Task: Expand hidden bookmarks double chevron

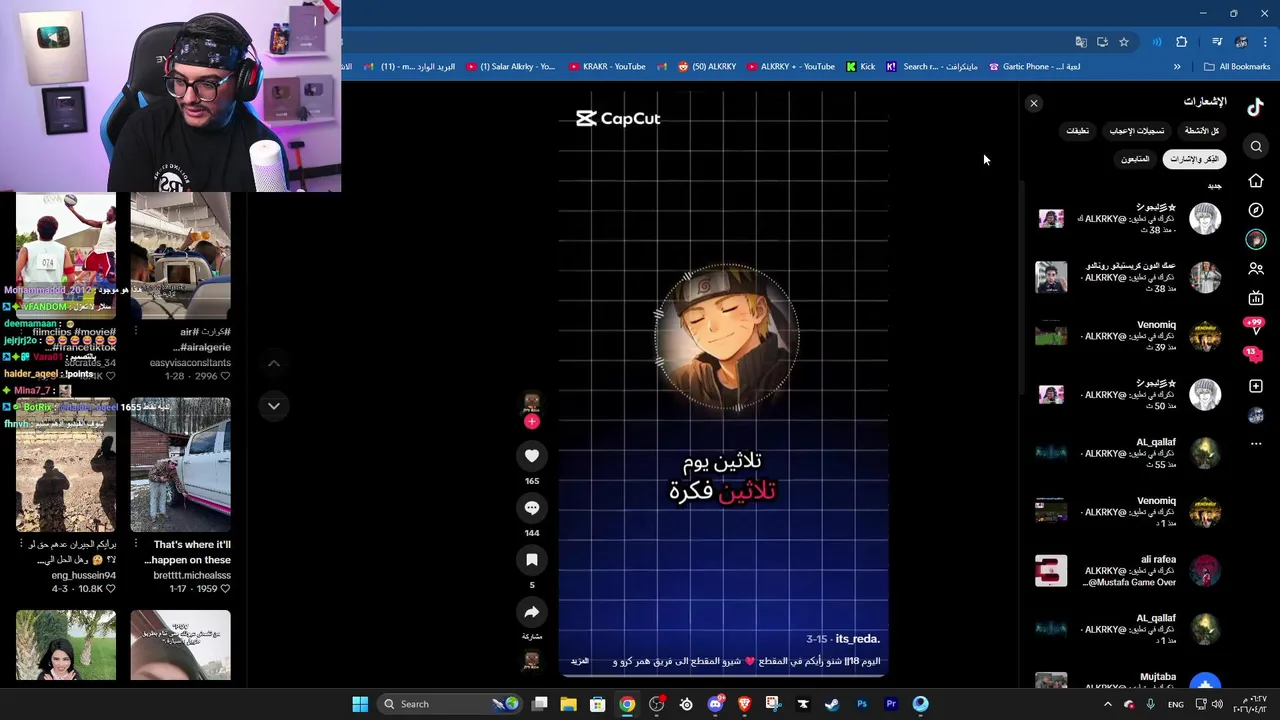Action: tap(1177, 67)
